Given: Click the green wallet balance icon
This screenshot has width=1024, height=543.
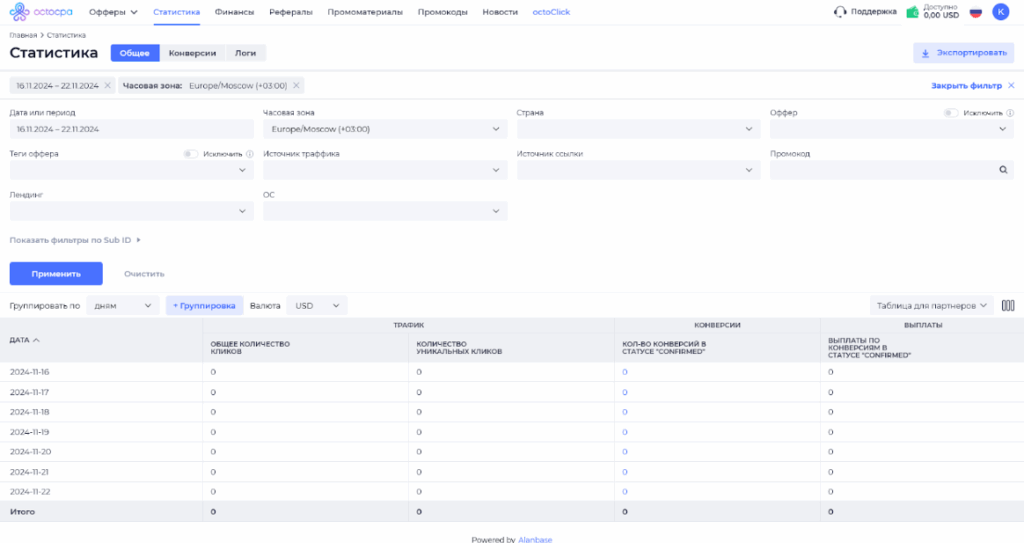Looking at the screenshot, I should click(x=912, y=12).
